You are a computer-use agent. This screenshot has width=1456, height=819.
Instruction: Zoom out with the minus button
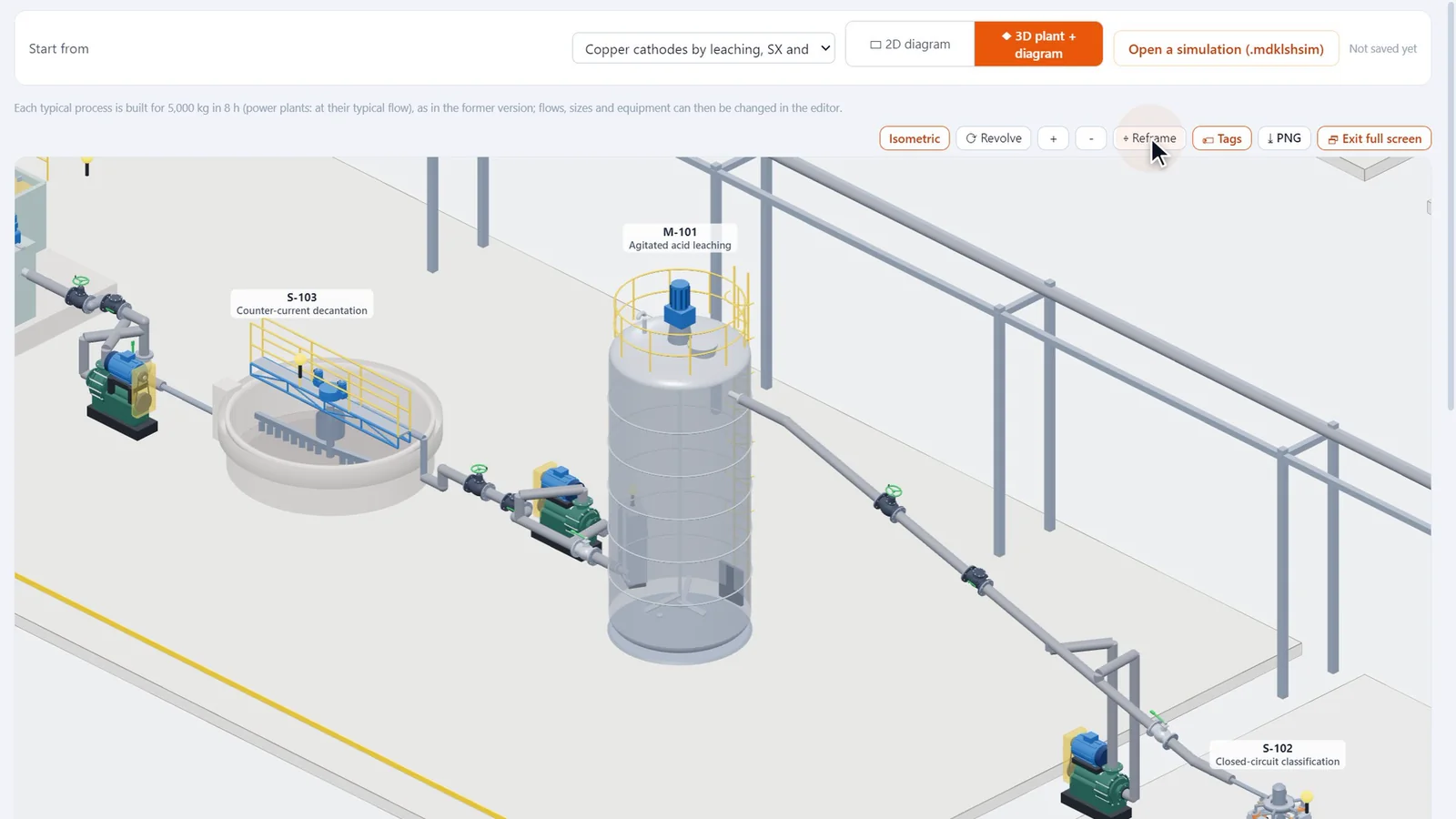click(1091, 138)
